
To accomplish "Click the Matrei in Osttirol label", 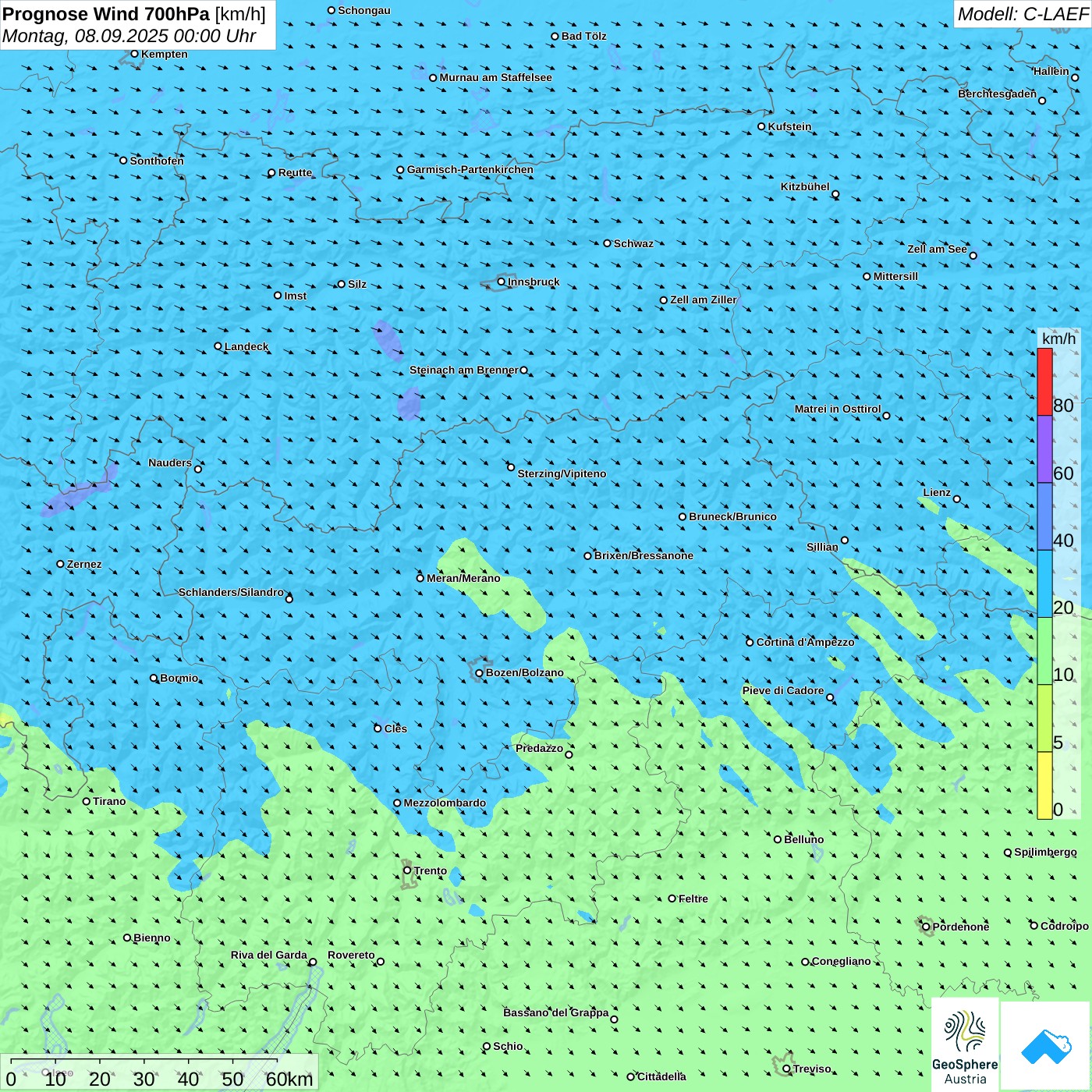I will point(838,409).
